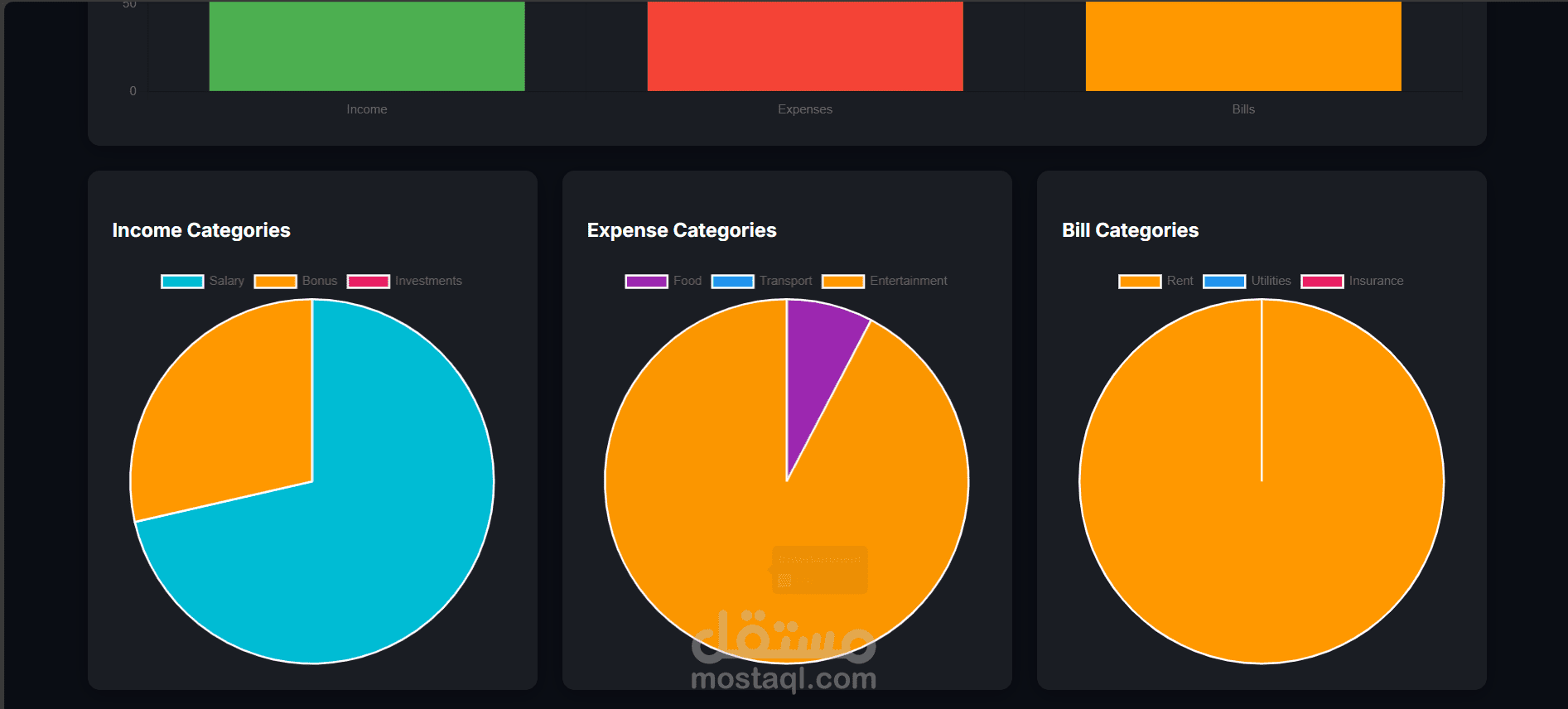The image size is (1568, 709).
Task: Click the Bill Categories heading
Action: pyautogui.click(x=1131, y=230)
